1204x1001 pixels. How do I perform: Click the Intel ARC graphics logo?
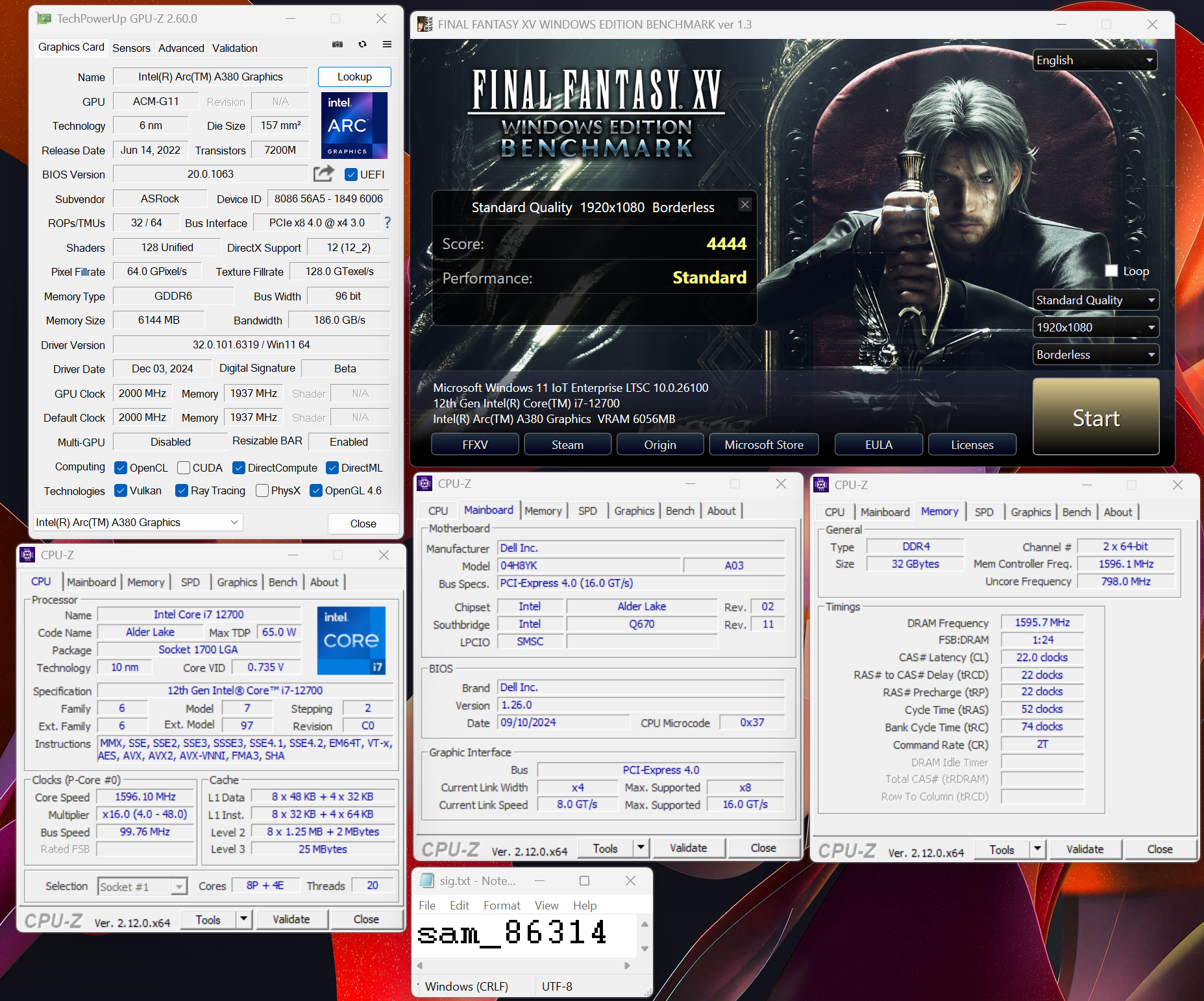[354, 125]
